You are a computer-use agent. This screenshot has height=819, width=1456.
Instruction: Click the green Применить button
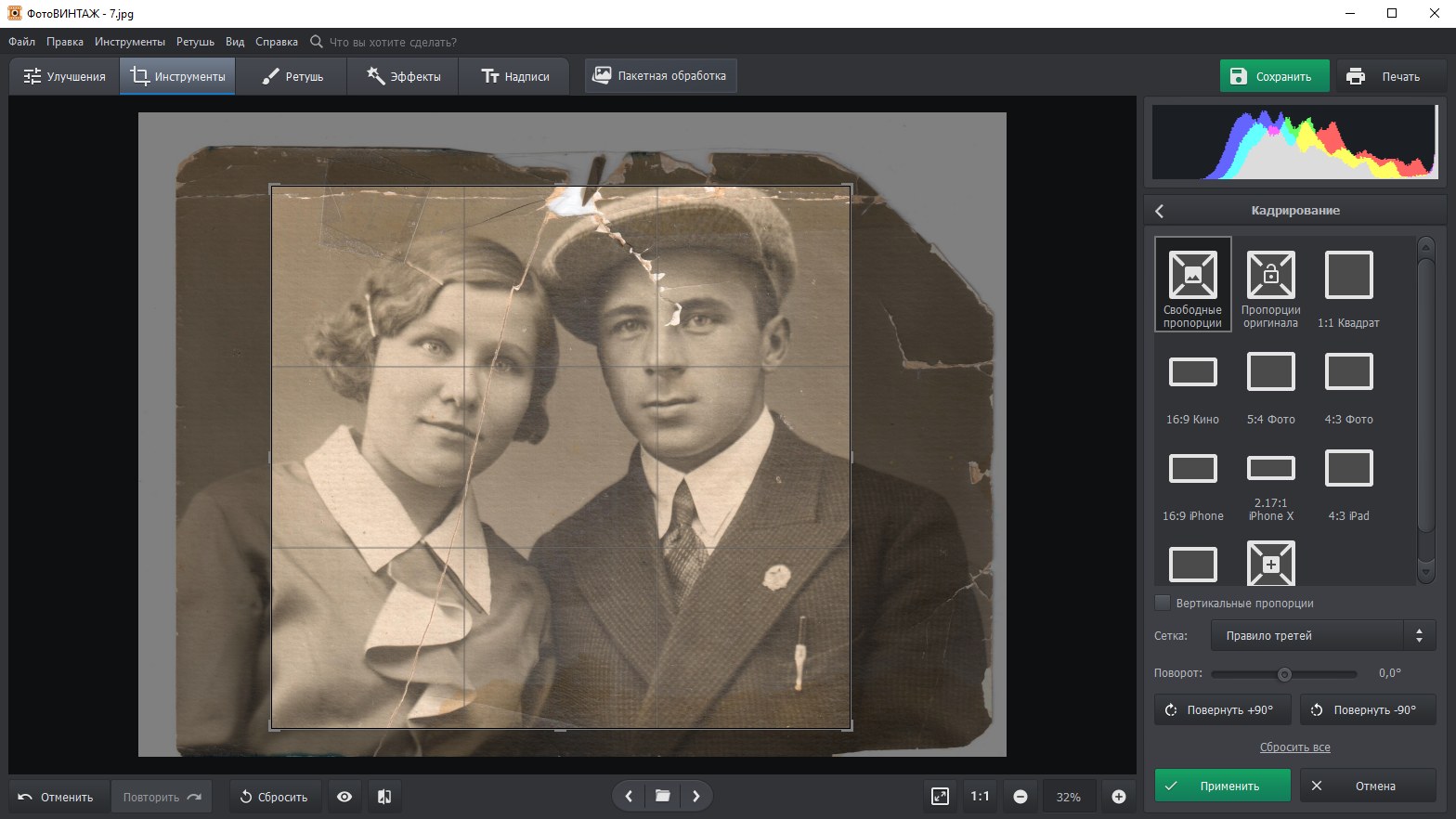[1222, 786]
